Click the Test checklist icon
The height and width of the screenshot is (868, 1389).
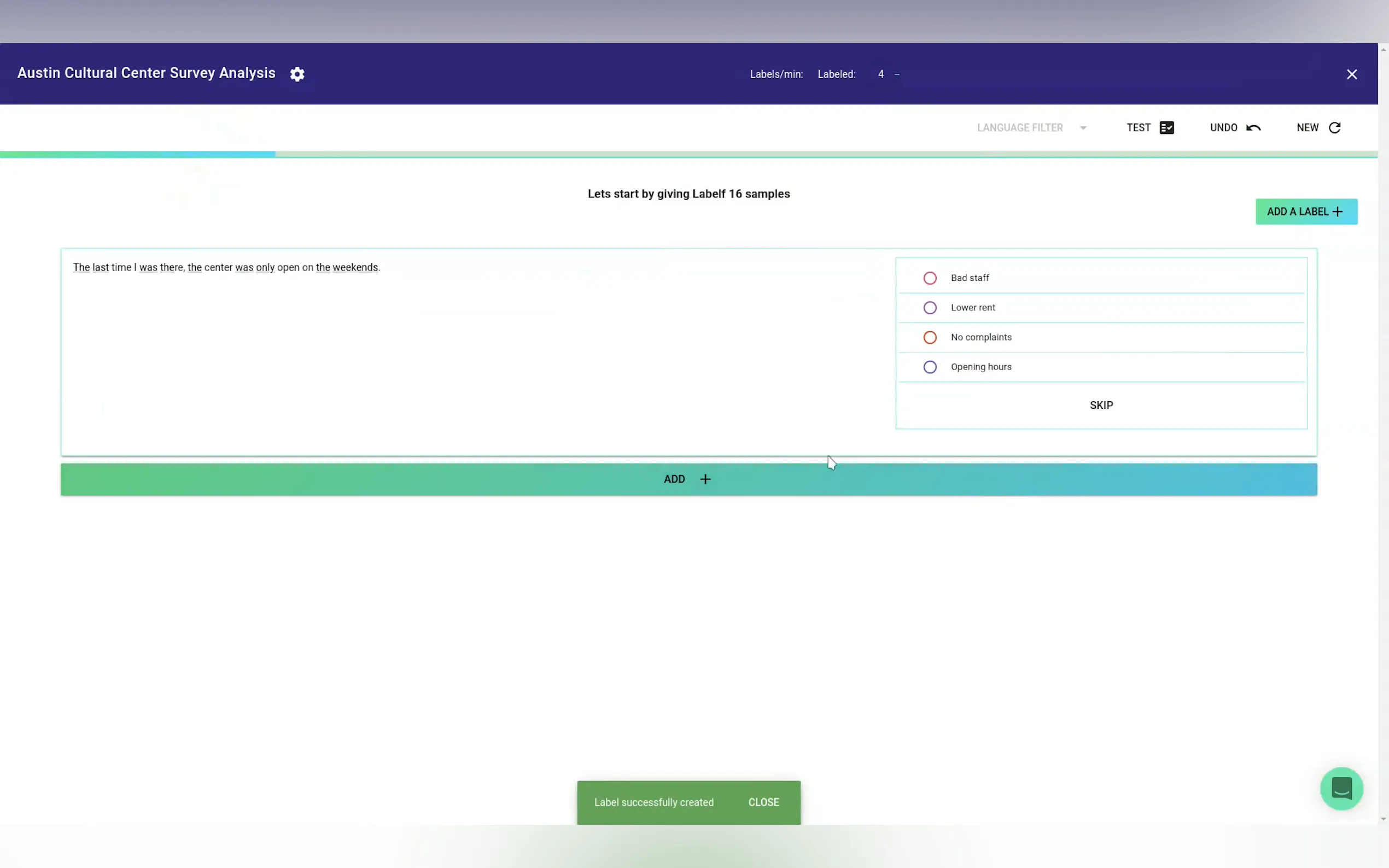coord(1166,127)
